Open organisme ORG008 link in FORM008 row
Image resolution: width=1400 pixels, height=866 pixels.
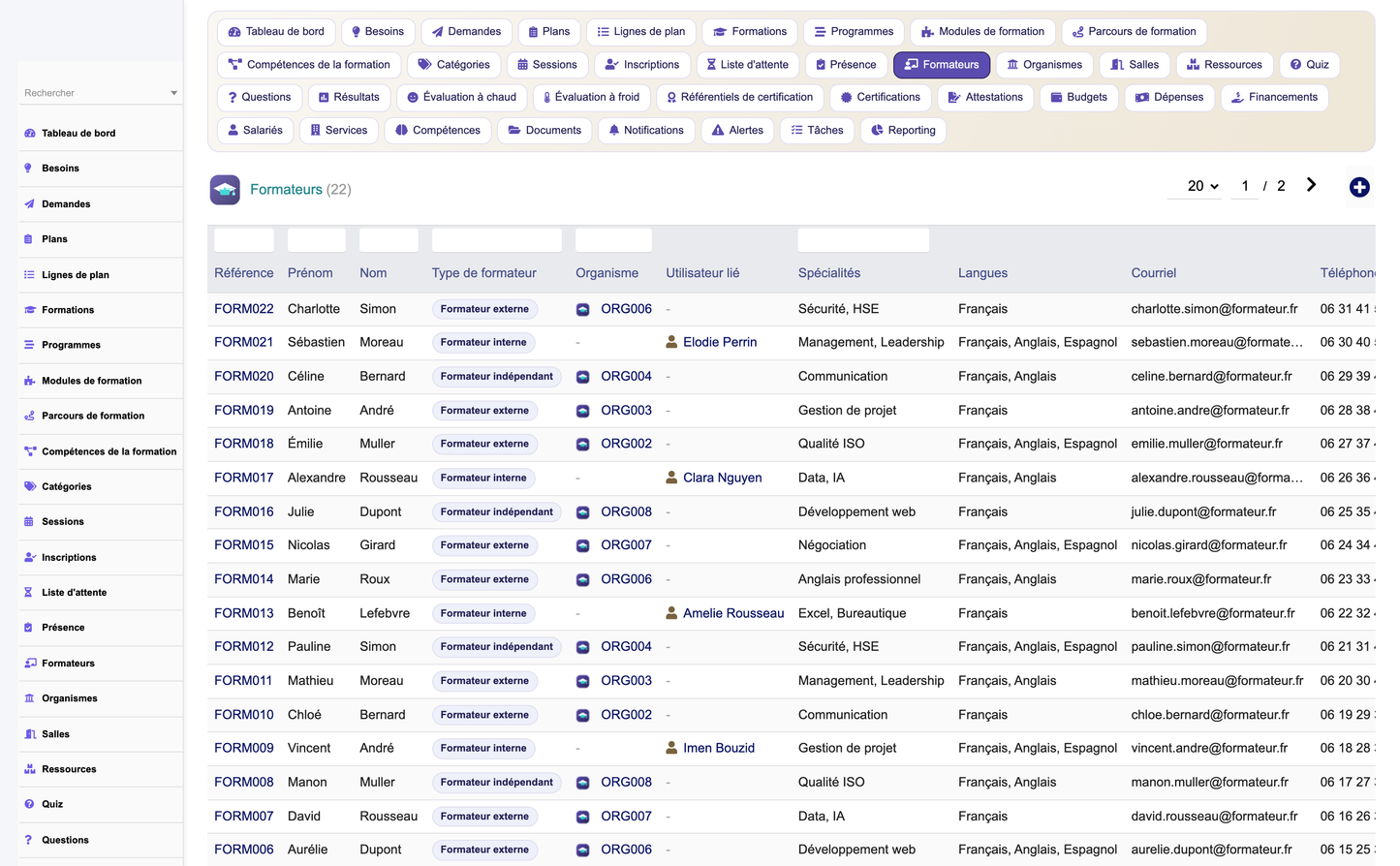(x=626, y=783)
